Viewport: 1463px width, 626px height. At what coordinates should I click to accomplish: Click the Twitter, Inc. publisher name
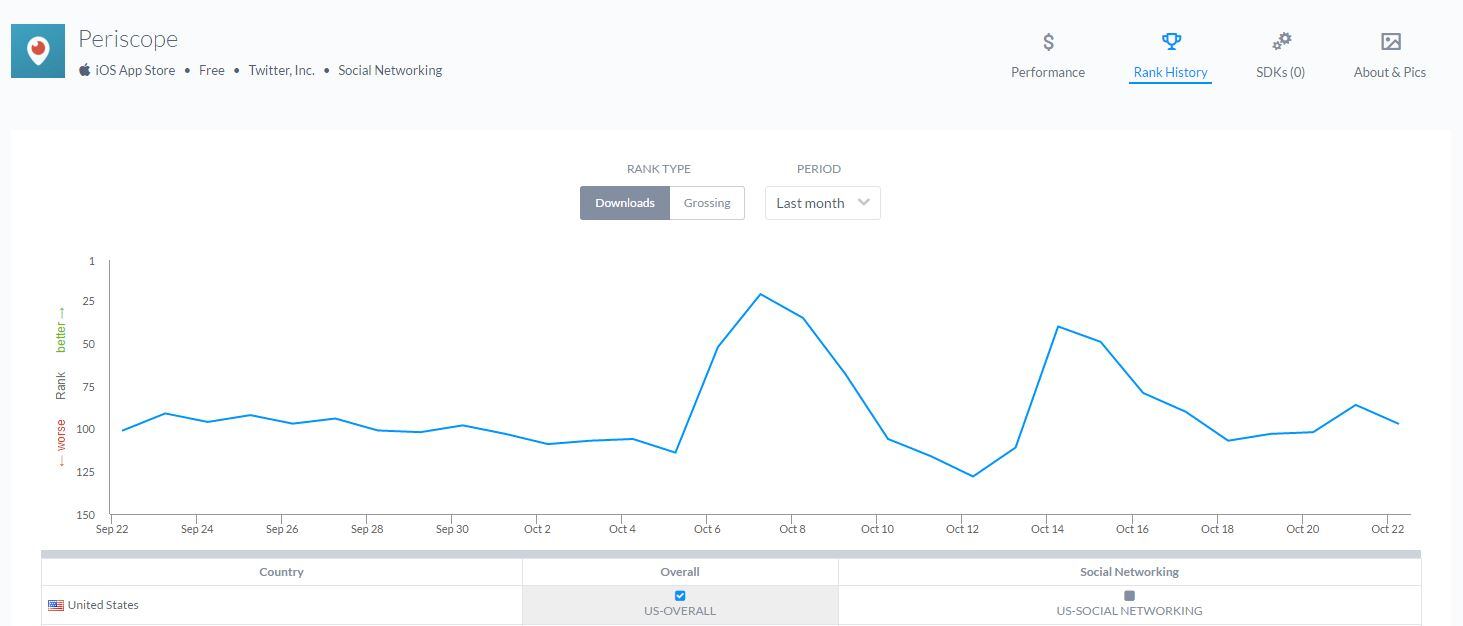[x=282, y=70]
